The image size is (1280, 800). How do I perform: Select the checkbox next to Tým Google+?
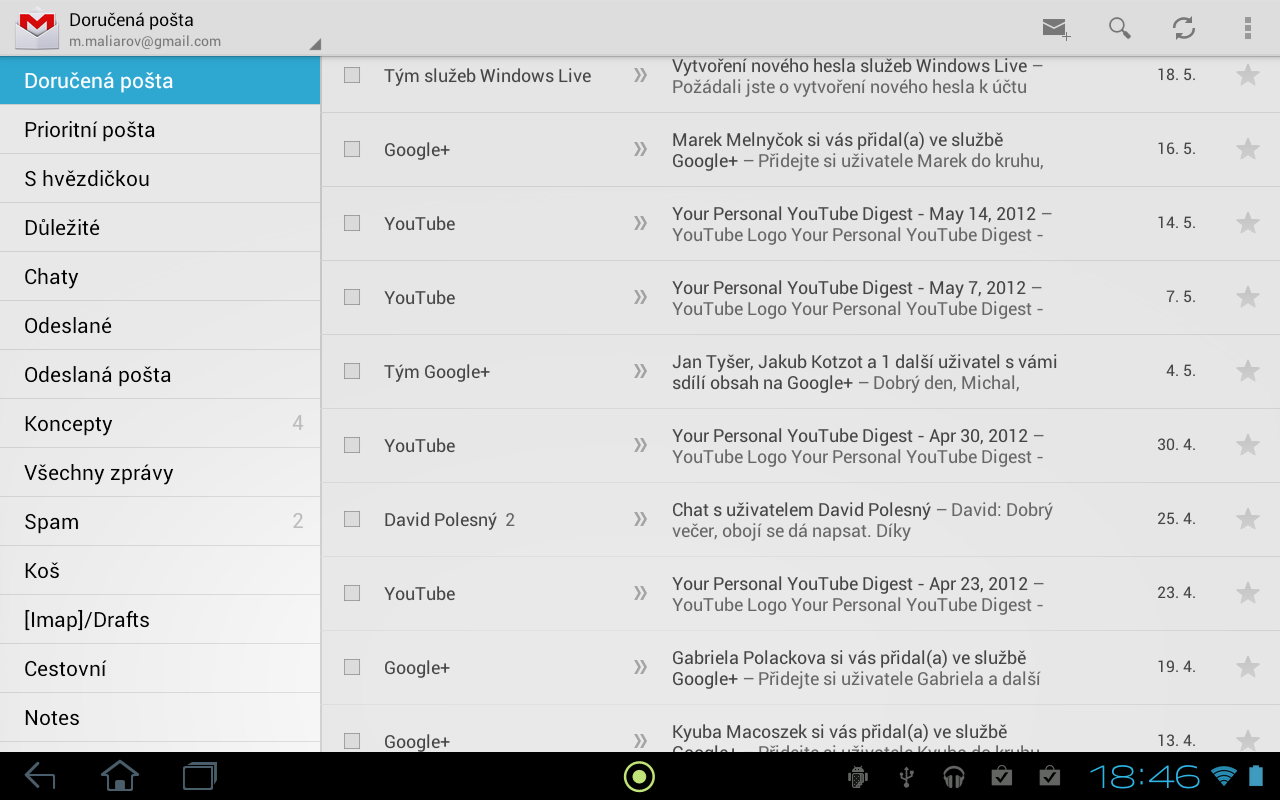(351, 371)
